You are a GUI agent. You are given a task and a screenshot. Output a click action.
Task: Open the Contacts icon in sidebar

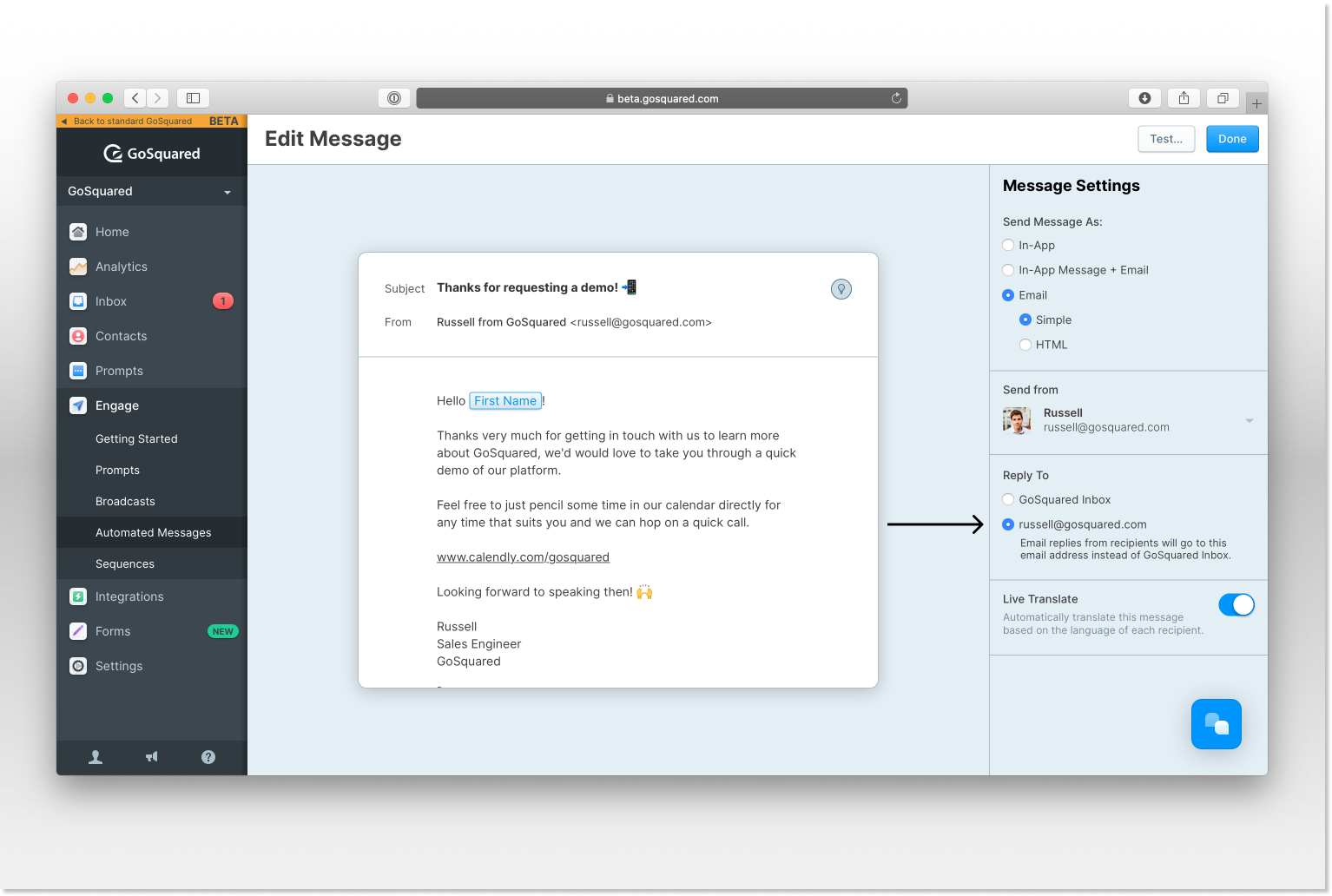78,336
